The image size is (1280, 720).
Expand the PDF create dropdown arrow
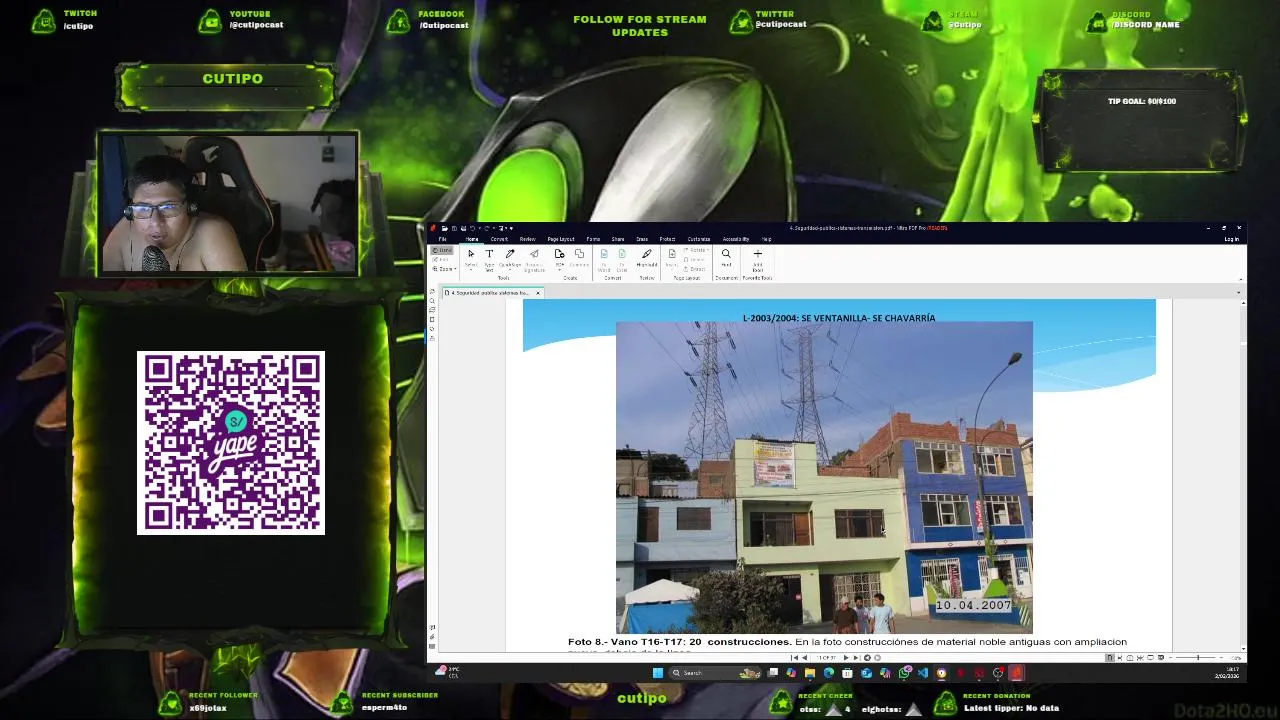[x=559, y=270]
